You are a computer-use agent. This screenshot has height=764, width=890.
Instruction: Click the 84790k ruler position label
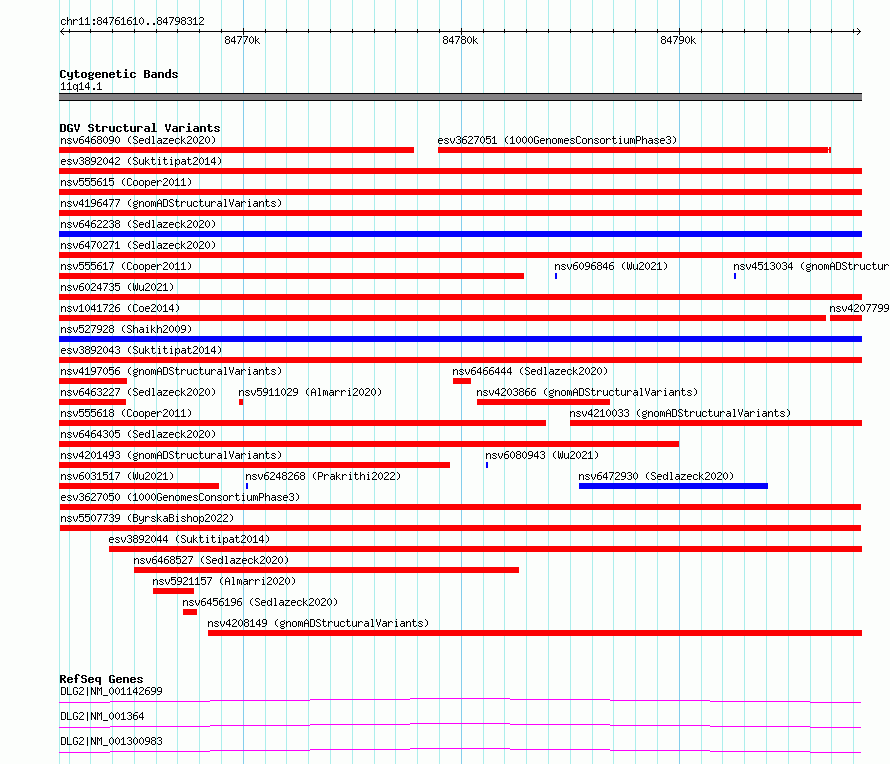point(678,40)
